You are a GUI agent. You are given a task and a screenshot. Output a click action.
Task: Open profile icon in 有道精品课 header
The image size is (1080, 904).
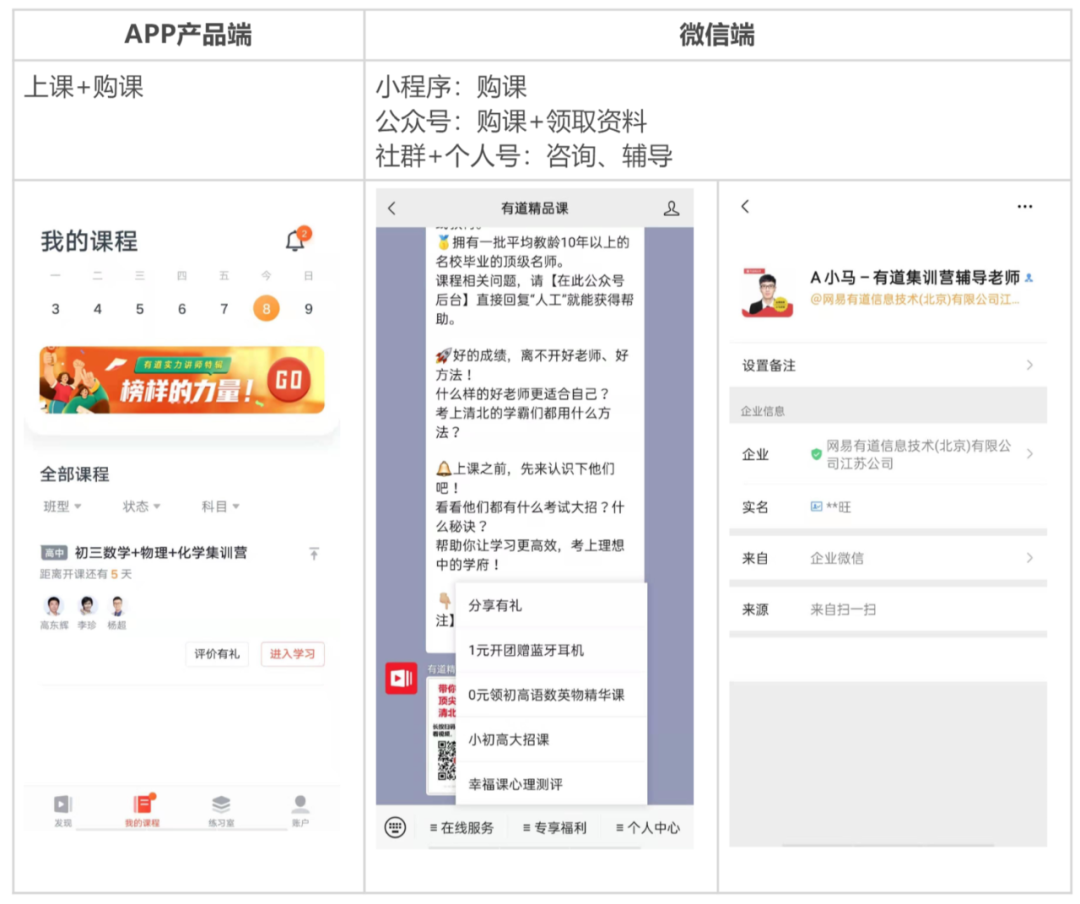(672, 208)
